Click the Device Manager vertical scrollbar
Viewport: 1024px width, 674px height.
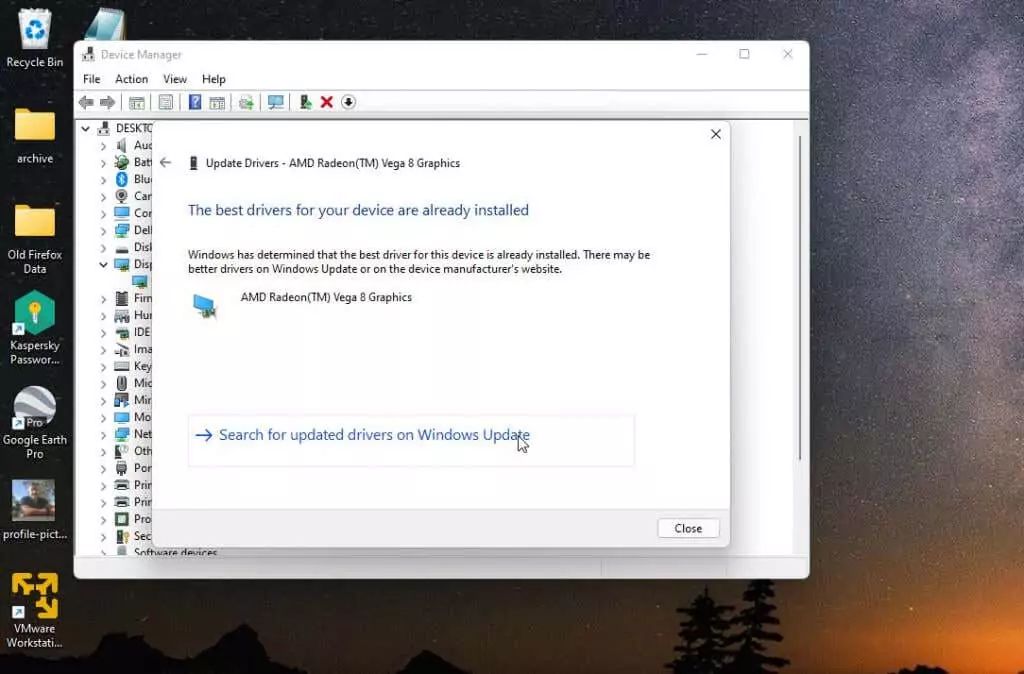click(x=800, y=297)
